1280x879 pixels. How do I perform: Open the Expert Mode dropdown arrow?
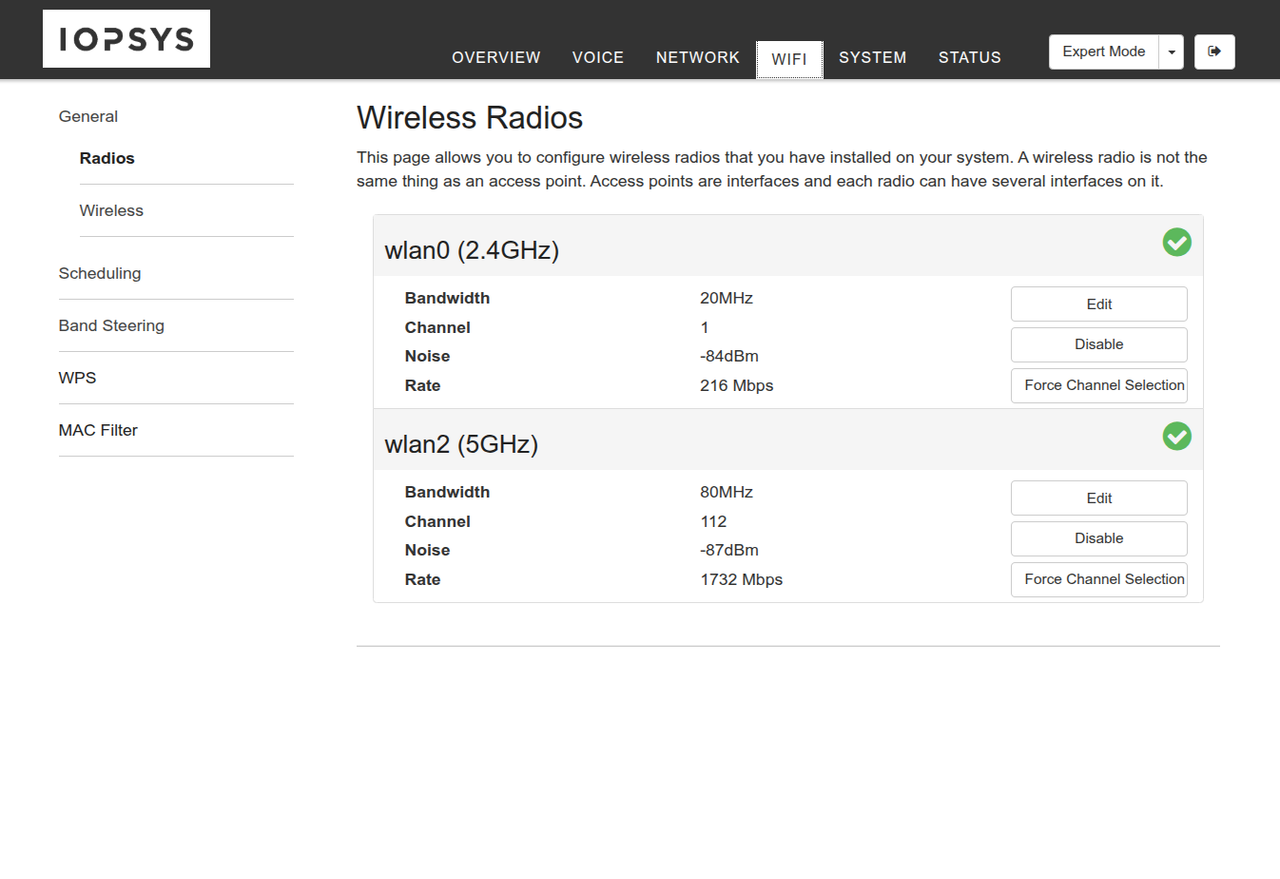(1171, 52)
